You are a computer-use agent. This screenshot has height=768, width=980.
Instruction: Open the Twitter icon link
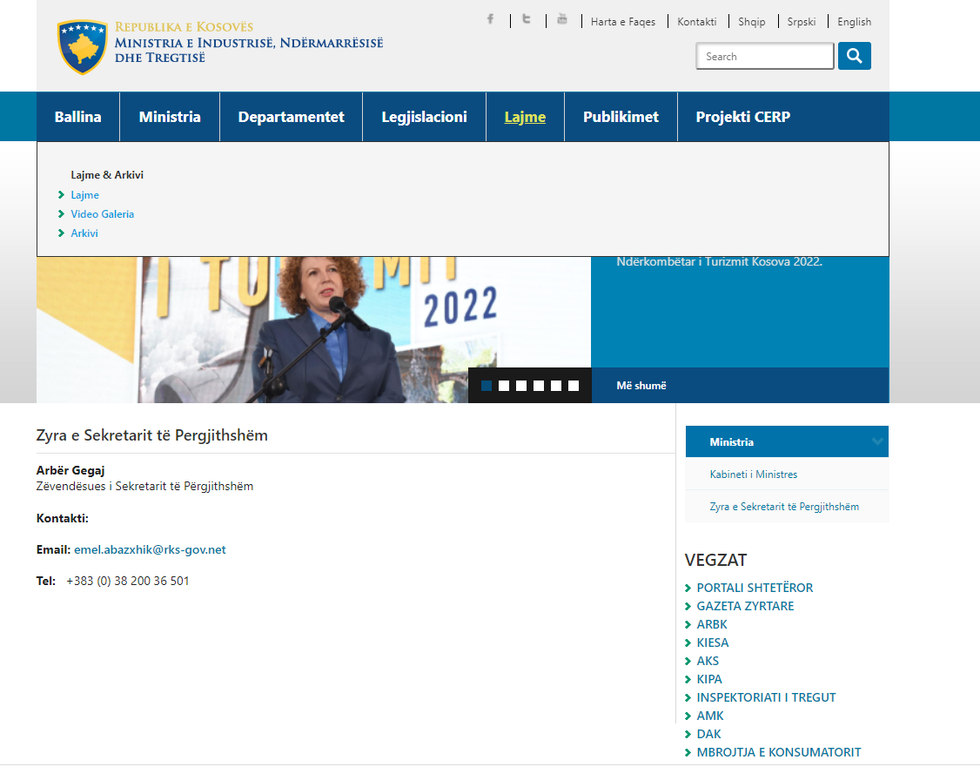[x=526, y=20]
